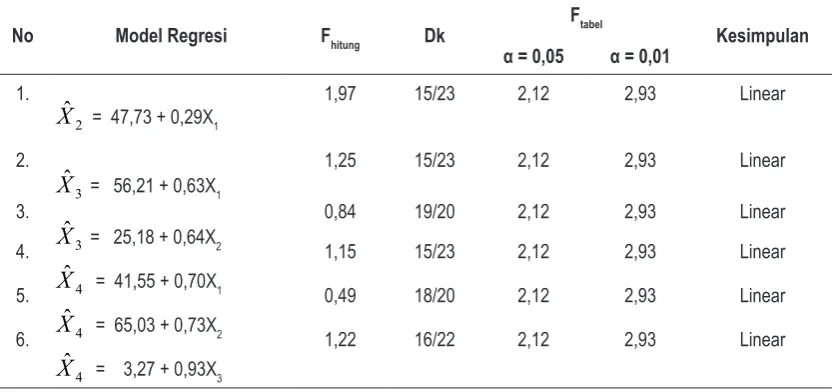Select the α = 0,05 subheader

pos(533,56)
